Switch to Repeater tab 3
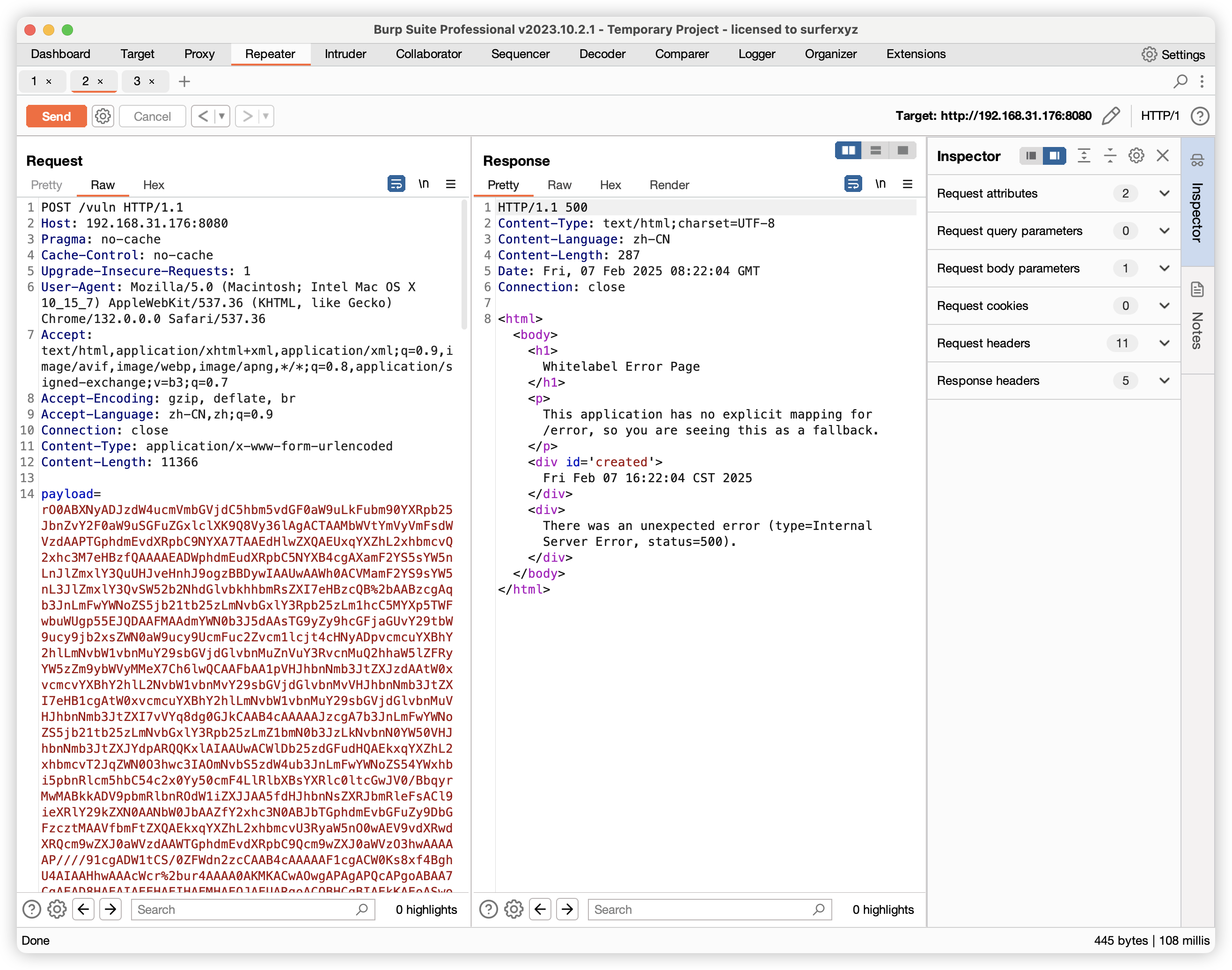Image resolution: width=1232 pixels, height=970 pixels. 138,81
